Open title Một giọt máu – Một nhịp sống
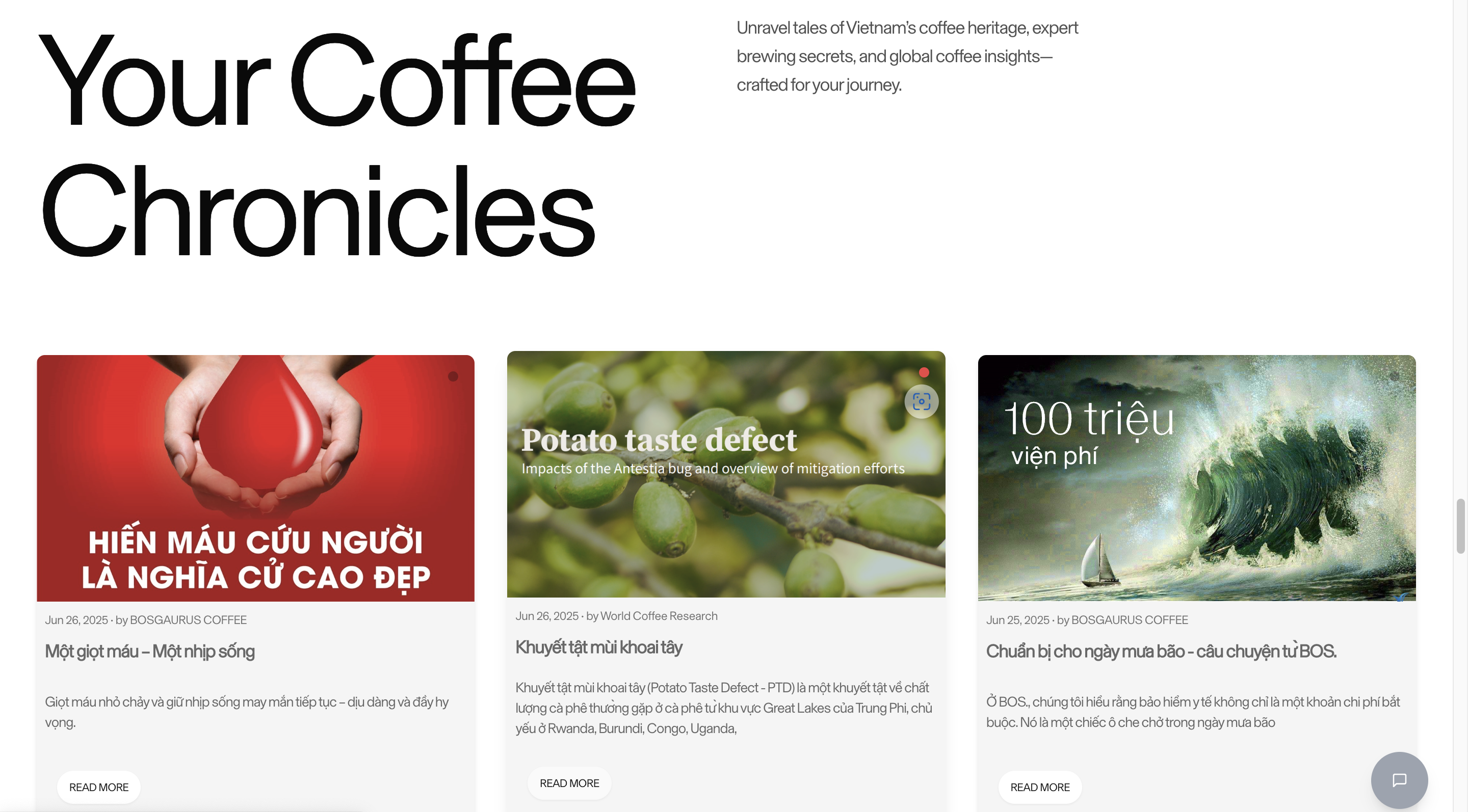1468x812 pixels. (x=150, y=651)
